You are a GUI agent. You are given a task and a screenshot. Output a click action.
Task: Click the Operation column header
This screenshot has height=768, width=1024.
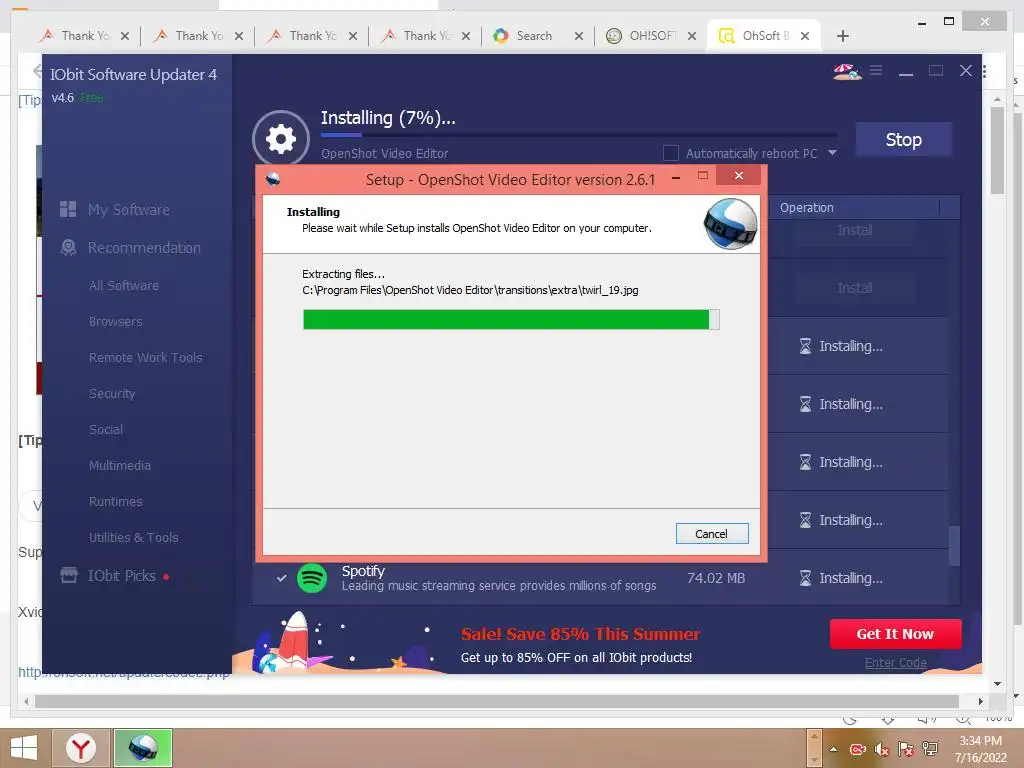[807, 208]
